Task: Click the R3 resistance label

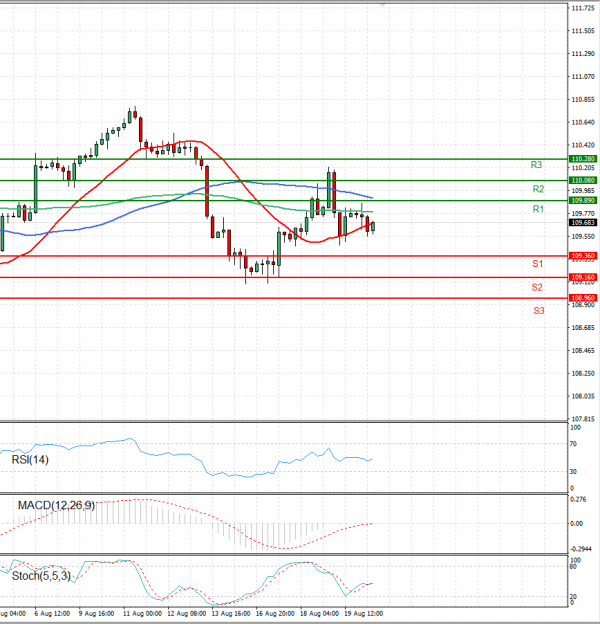Action: tap(536, 165)
